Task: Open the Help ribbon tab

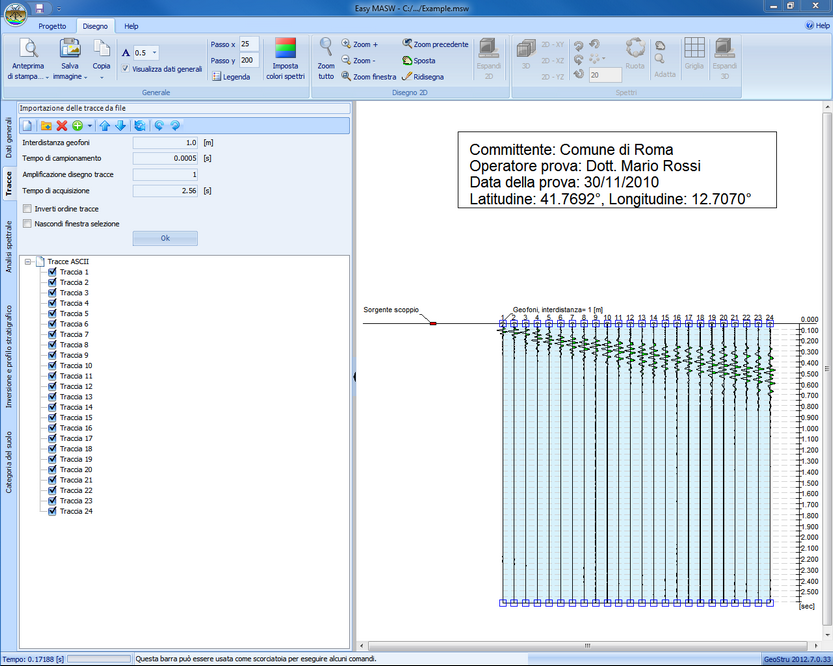Action: [x=131, y=26]
